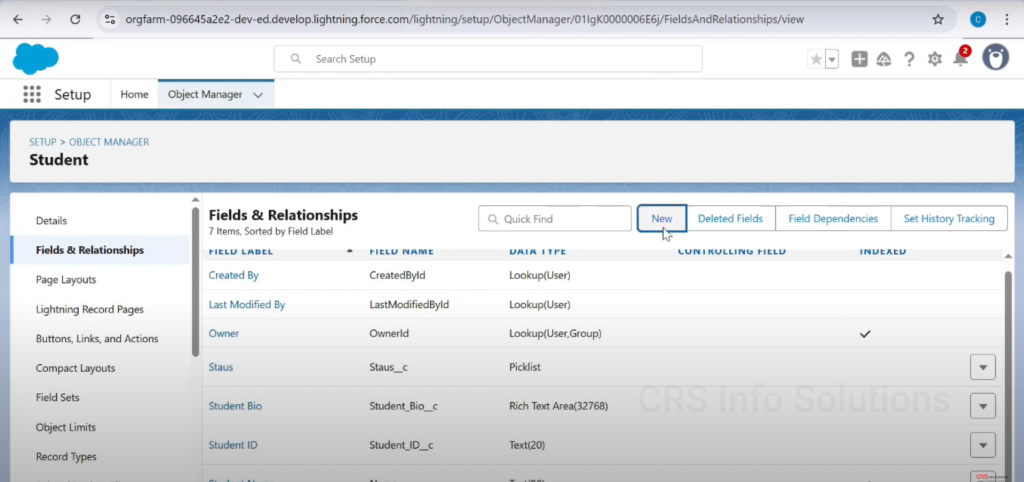Screen dimensions: 1024x482
Task: Open the Help question mark icon
Action: coord(909,59)
